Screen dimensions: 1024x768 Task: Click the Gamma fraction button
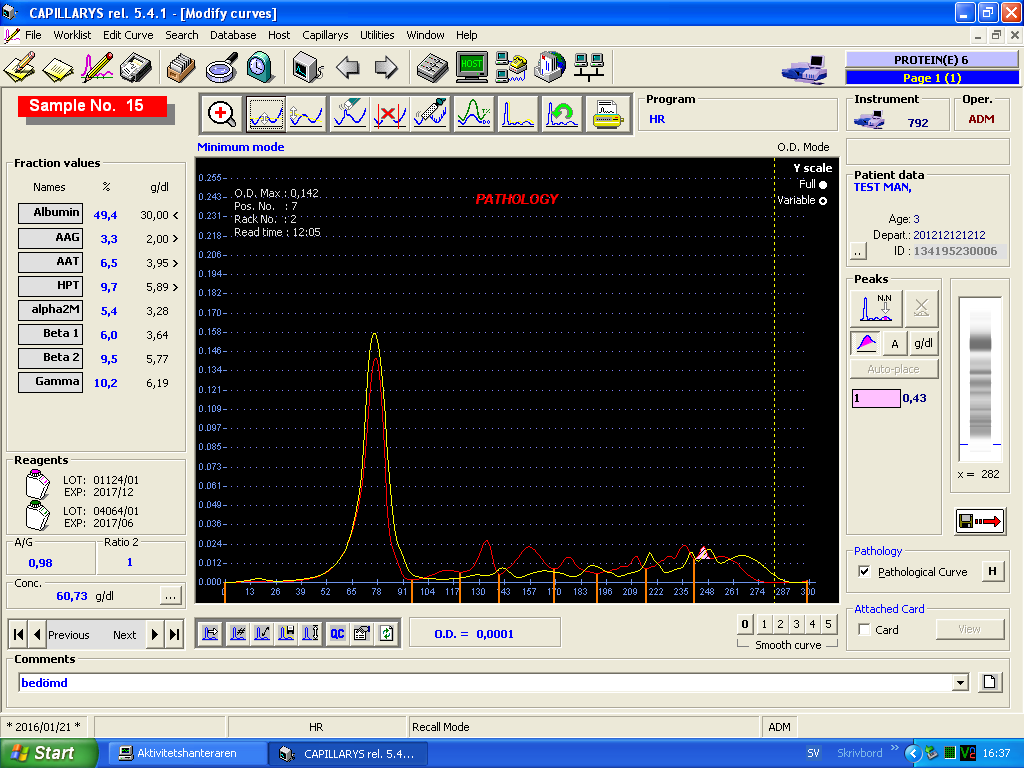click(50, 382)
